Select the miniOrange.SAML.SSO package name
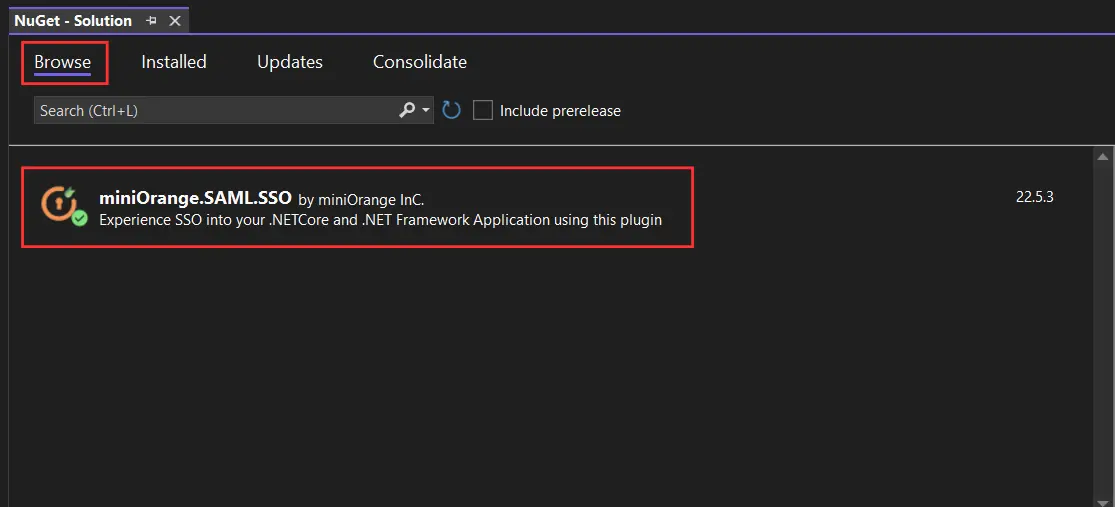 195,198
